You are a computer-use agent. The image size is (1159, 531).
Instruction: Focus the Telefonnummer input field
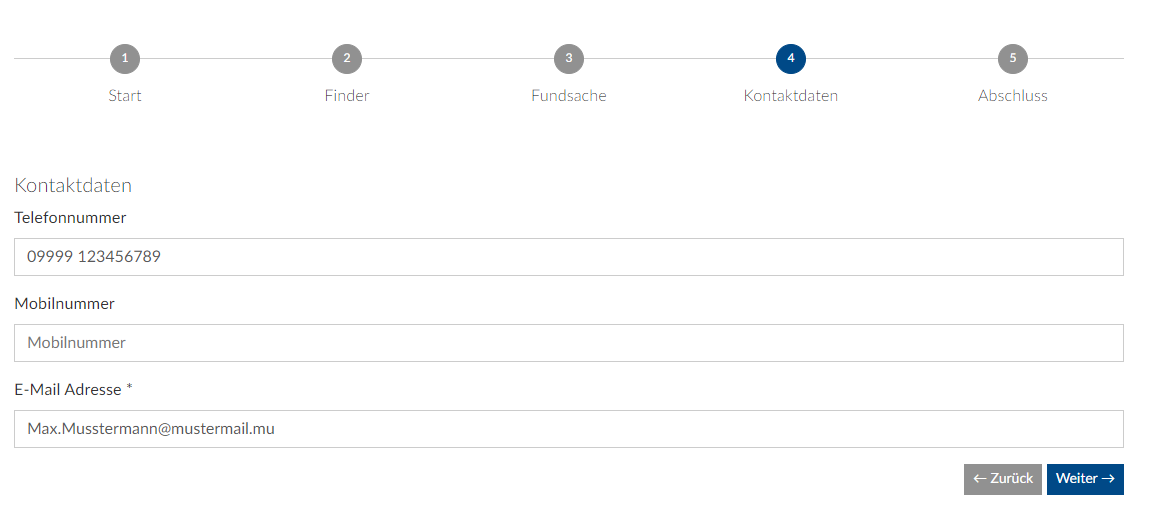[x=568, y=257]
